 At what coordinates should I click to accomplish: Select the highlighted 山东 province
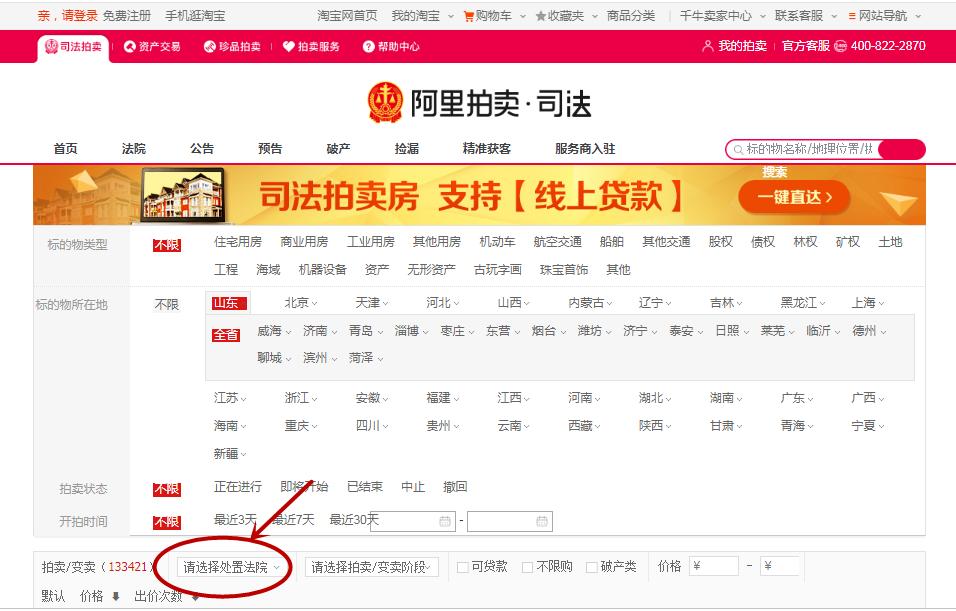tap(229, 303)
